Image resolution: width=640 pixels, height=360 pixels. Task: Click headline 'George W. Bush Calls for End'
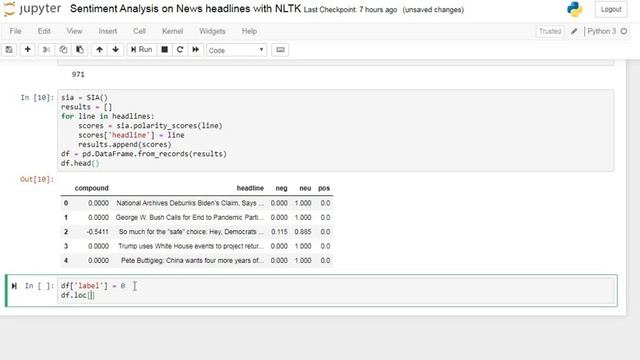click(x=190, y=218)
